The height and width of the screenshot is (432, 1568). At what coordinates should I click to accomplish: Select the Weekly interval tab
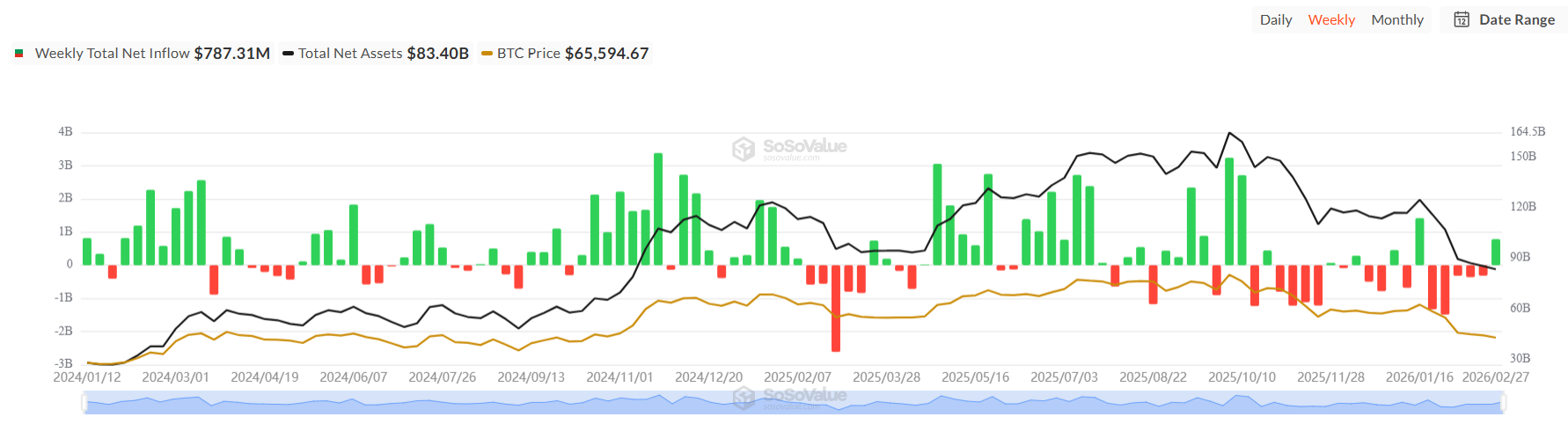pos(1331,19)
